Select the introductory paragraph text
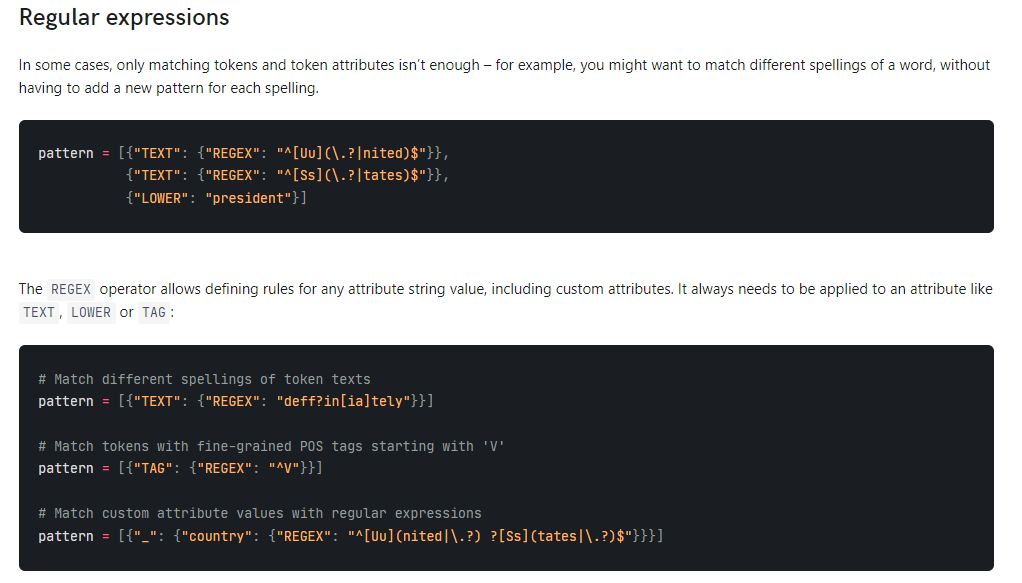The width and height of the screenshot is (1022, 583). tap(500, 75)
